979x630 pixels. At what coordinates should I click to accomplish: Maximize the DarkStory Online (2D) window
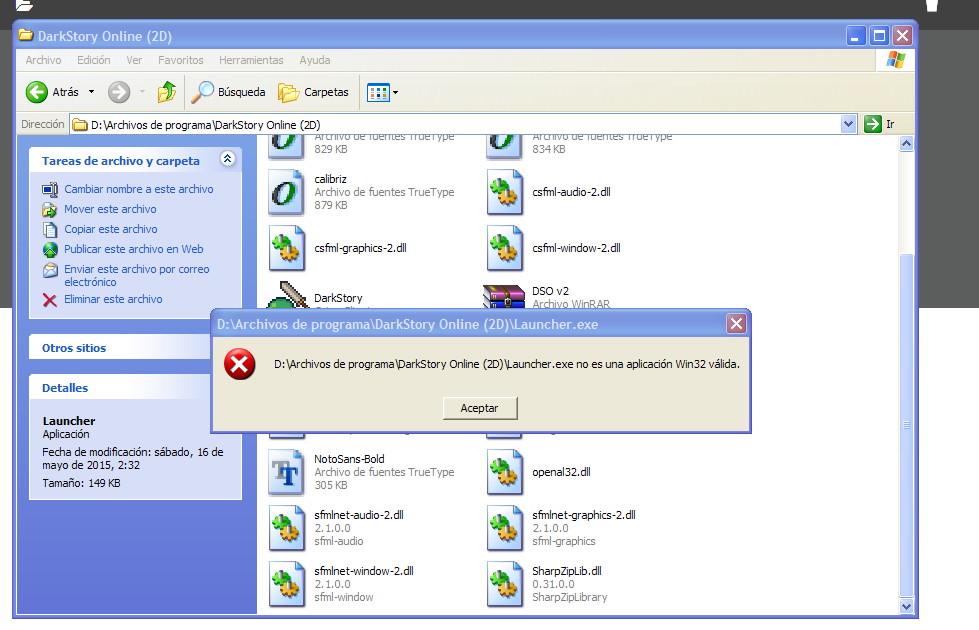tap(879, 36)
